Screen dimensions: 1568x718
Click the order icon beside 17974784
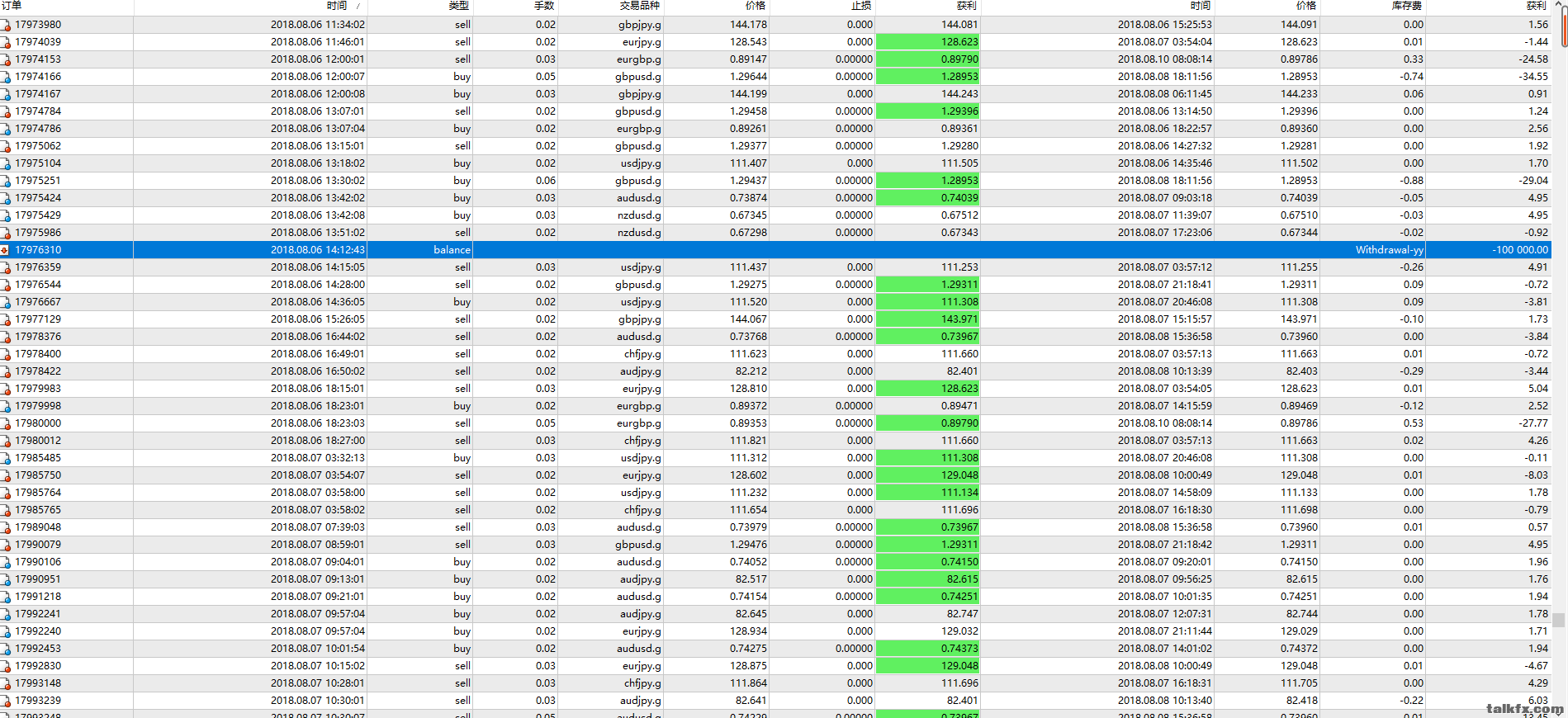[x=6, y=111]
